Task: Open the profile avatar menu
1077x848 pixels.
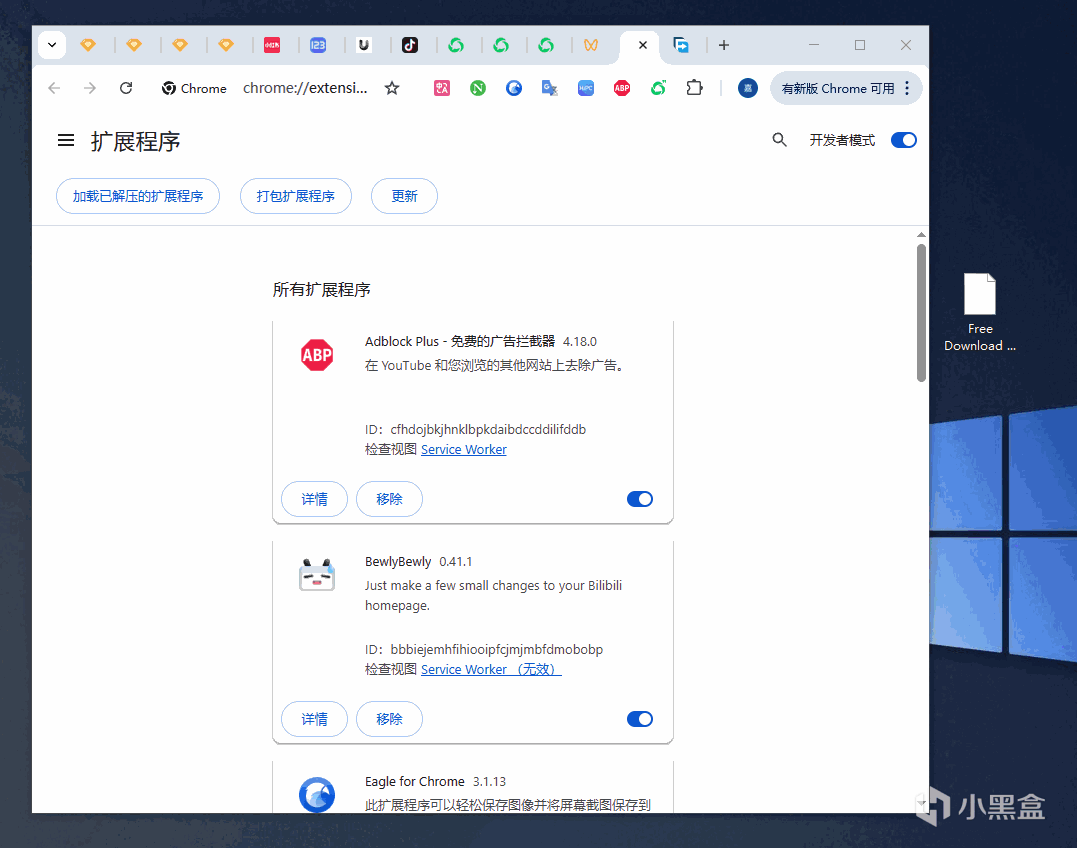Action: click(747, 88)
